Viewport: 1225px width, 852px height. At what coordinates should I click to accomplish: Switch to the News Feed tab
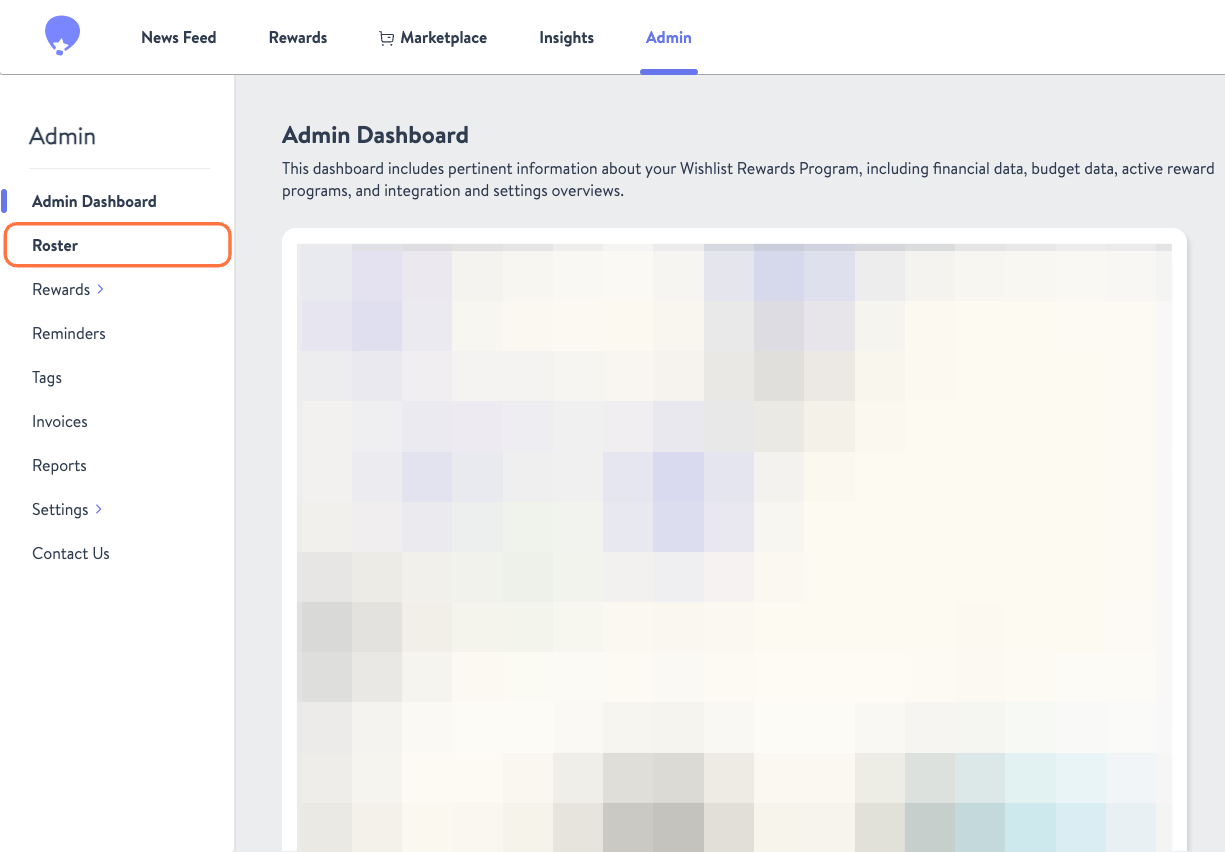[x=179, y=37]
